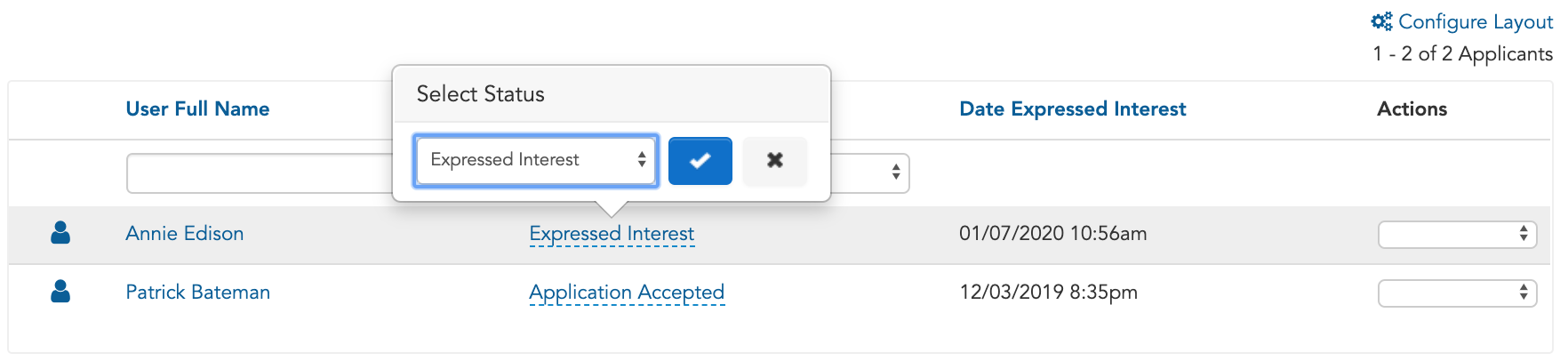1568x361 pixels.
Task: Edit Patrick Bateman's Application Accepted status
Action: [x=627, y=292]
